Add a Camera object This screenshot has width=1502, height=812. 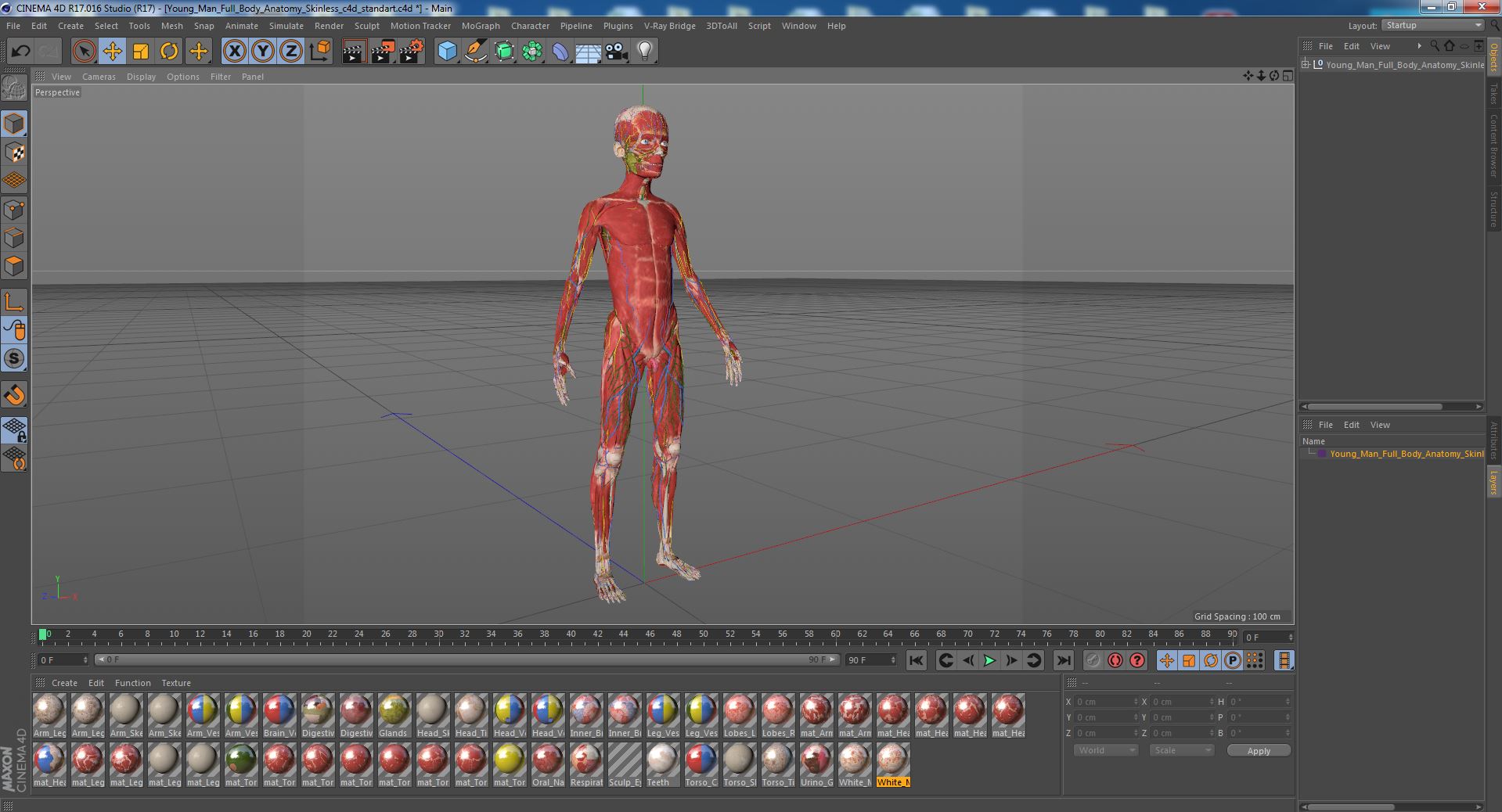616,52
